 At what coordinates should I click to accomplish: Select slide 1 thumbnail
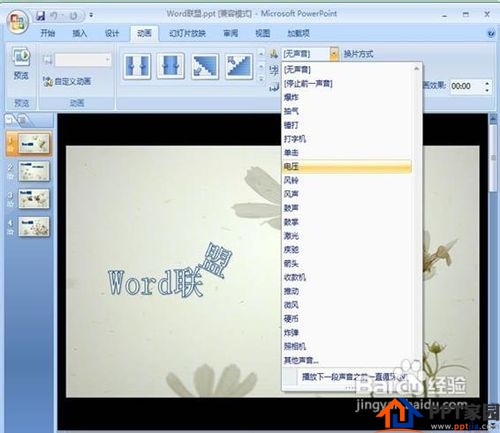coord(34,143)
